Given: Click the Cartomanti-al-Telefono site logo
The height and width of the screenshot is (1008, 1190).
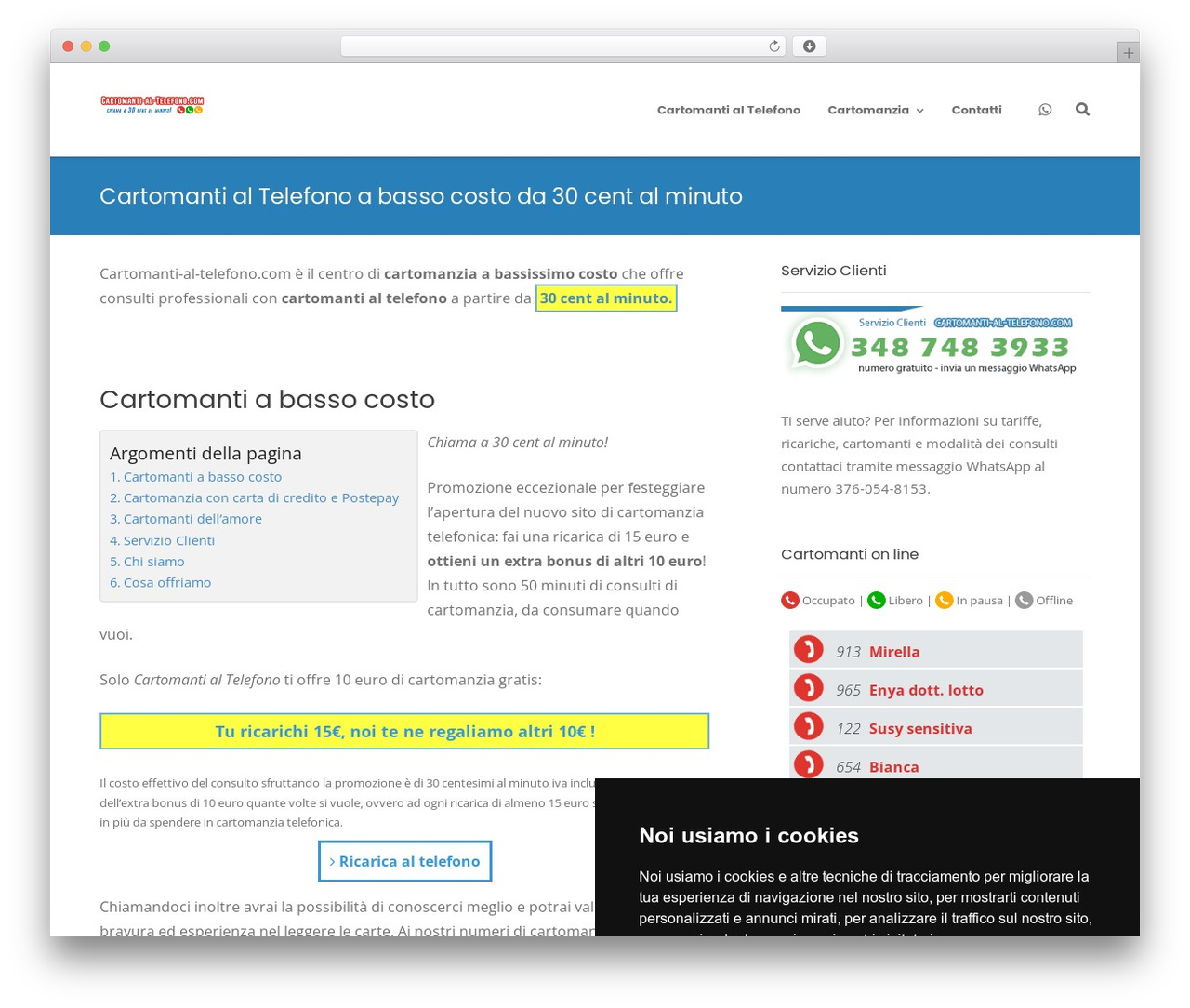Looking at the screenshot, I should (x=152, y=105).
